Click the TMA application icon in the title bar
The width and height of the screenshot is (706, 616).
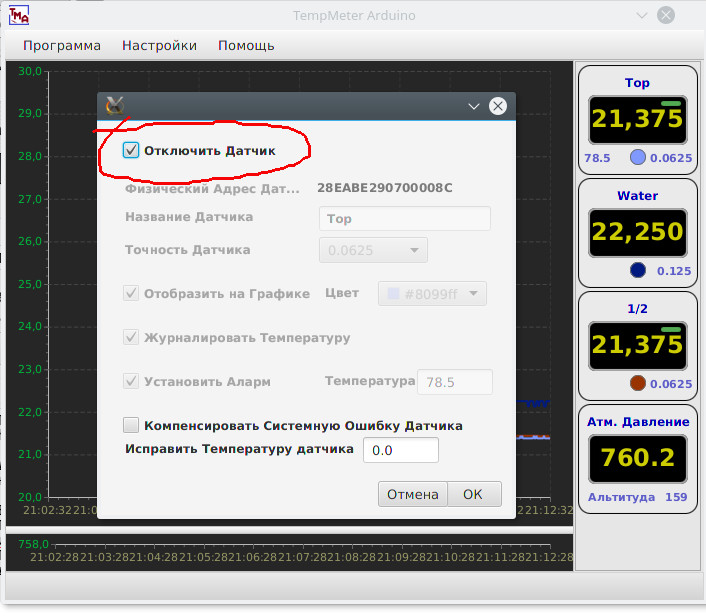pos(18,15)
